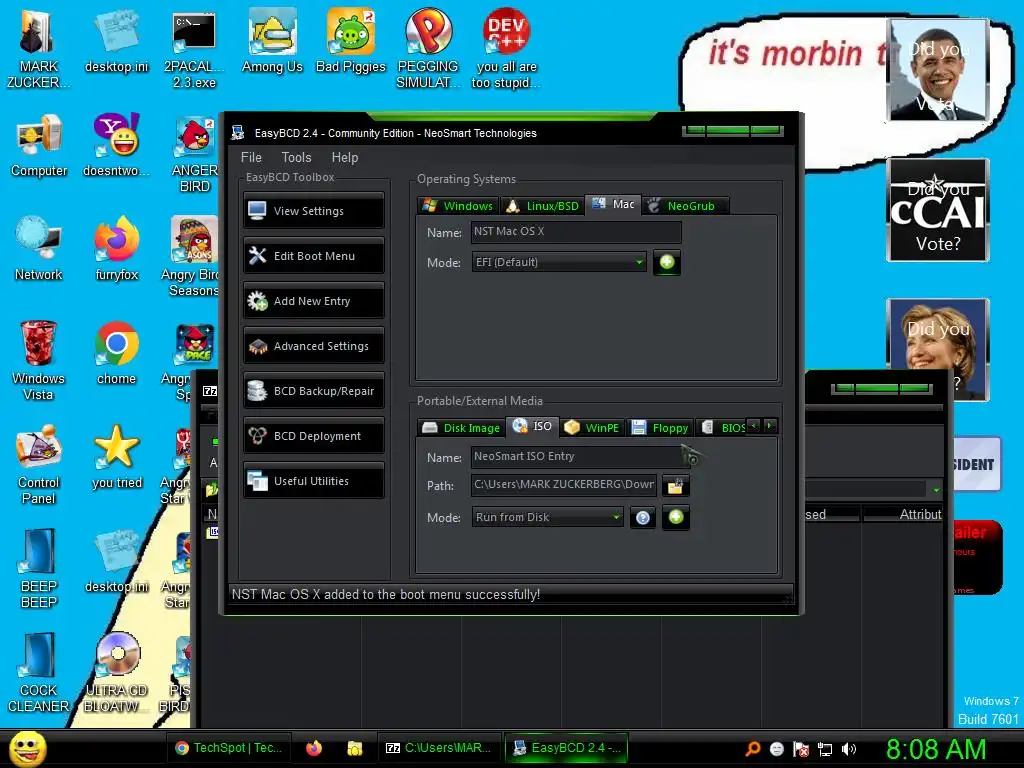Image resolution: width=1024 pixels, height=768 pixels.
Task: Open the Computer desktop icon
Action: (39, 146)
